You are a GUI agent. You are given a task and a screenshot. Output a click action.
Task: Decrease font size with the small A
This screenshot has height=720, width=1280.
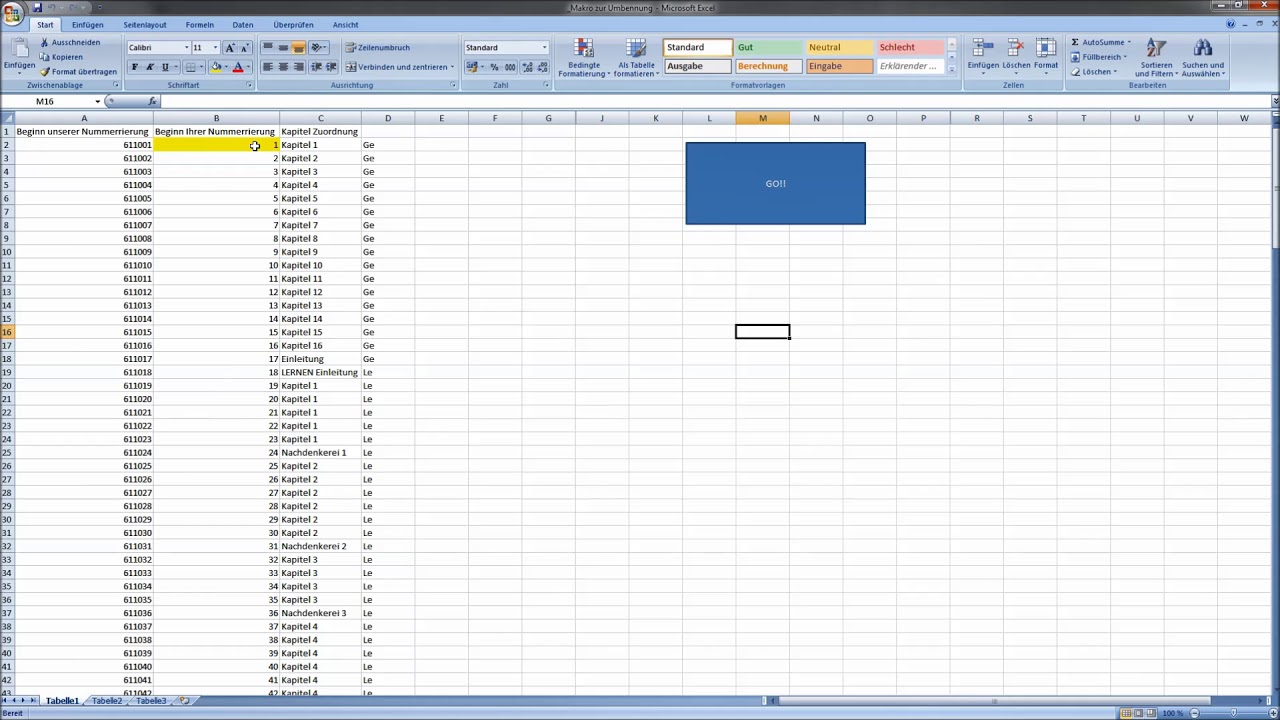244,48
